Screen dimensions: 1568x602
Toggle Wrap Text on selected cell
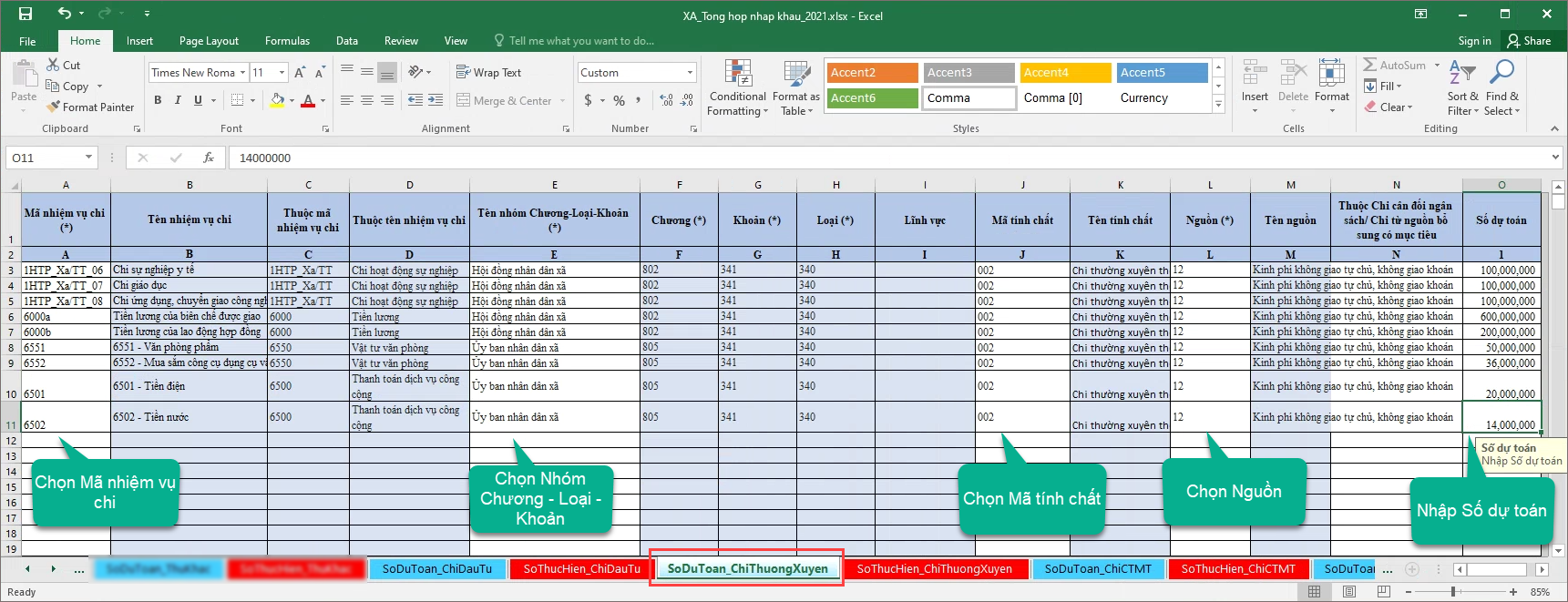488,73
